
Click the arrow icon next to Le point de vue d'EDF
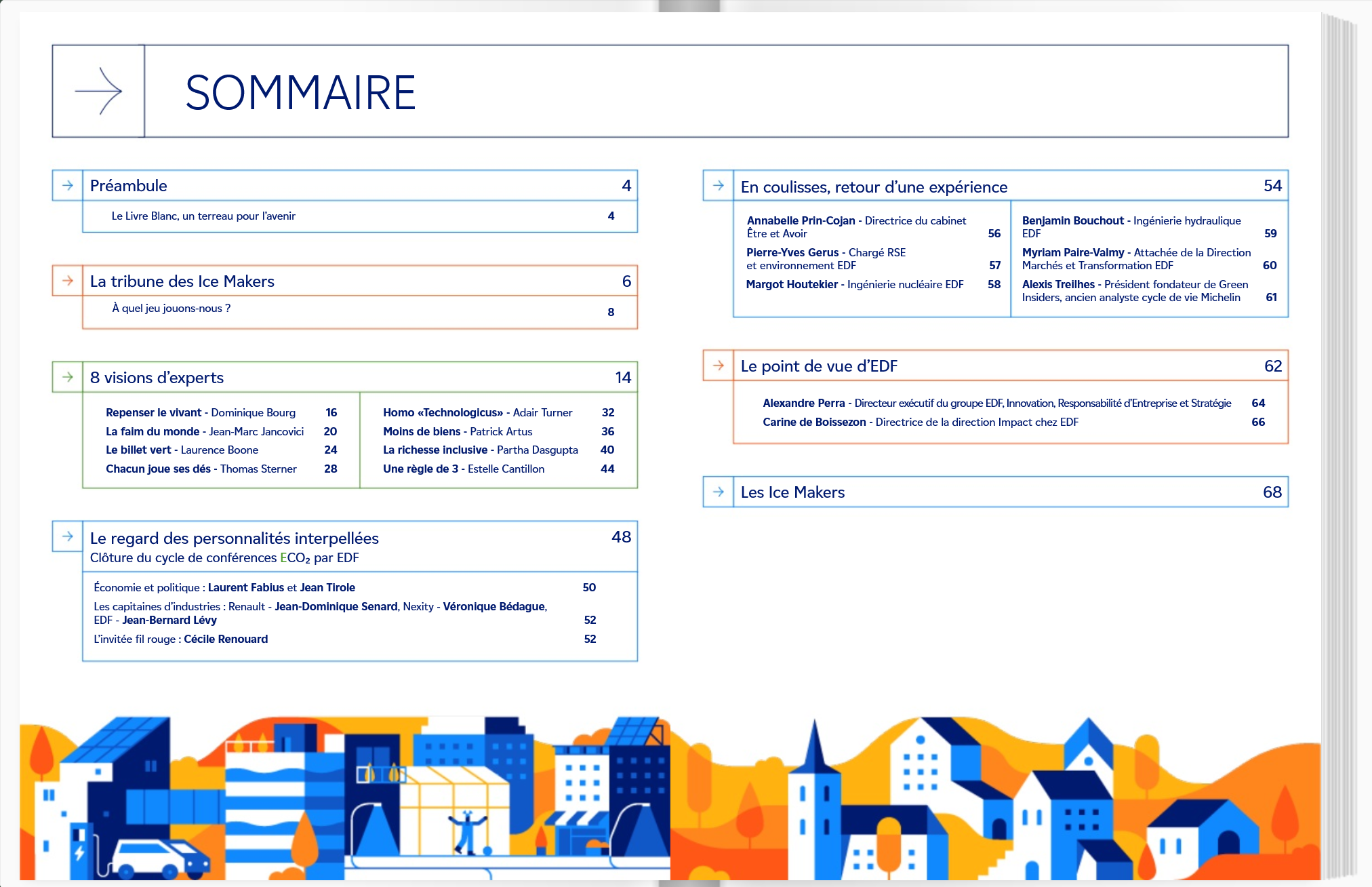point(719,366)
